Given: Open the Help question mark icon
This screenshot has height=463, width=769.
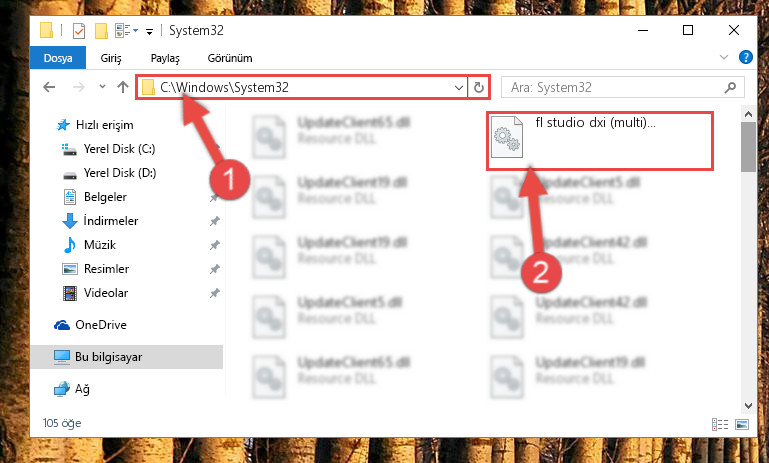Looking at the screenshot, I should pos(745,57).
